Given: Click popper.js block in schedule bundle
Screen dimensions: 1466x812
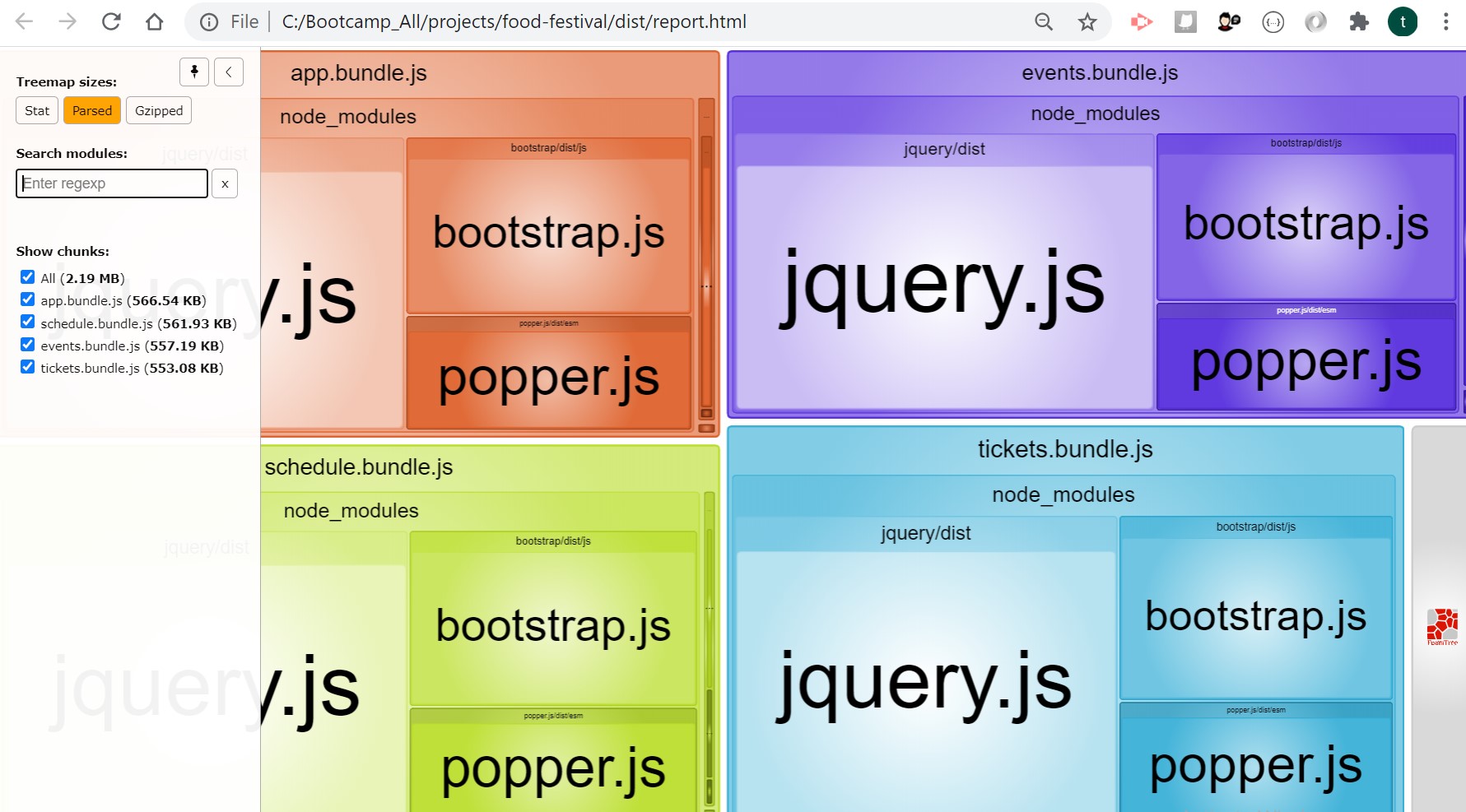Looking at the screenshot, I should click(x=553, y=768).
